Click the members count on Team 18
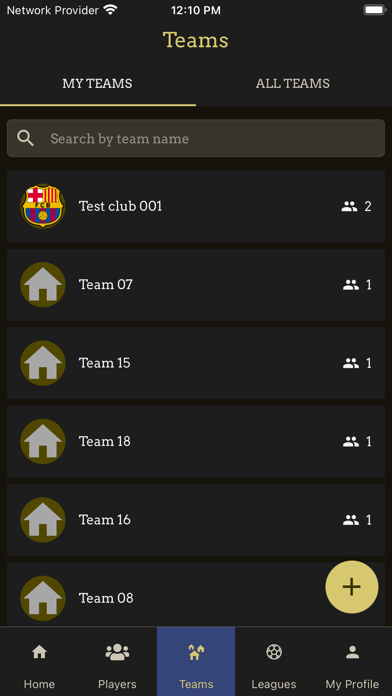 pyautogui.click(x=368, y=441)
